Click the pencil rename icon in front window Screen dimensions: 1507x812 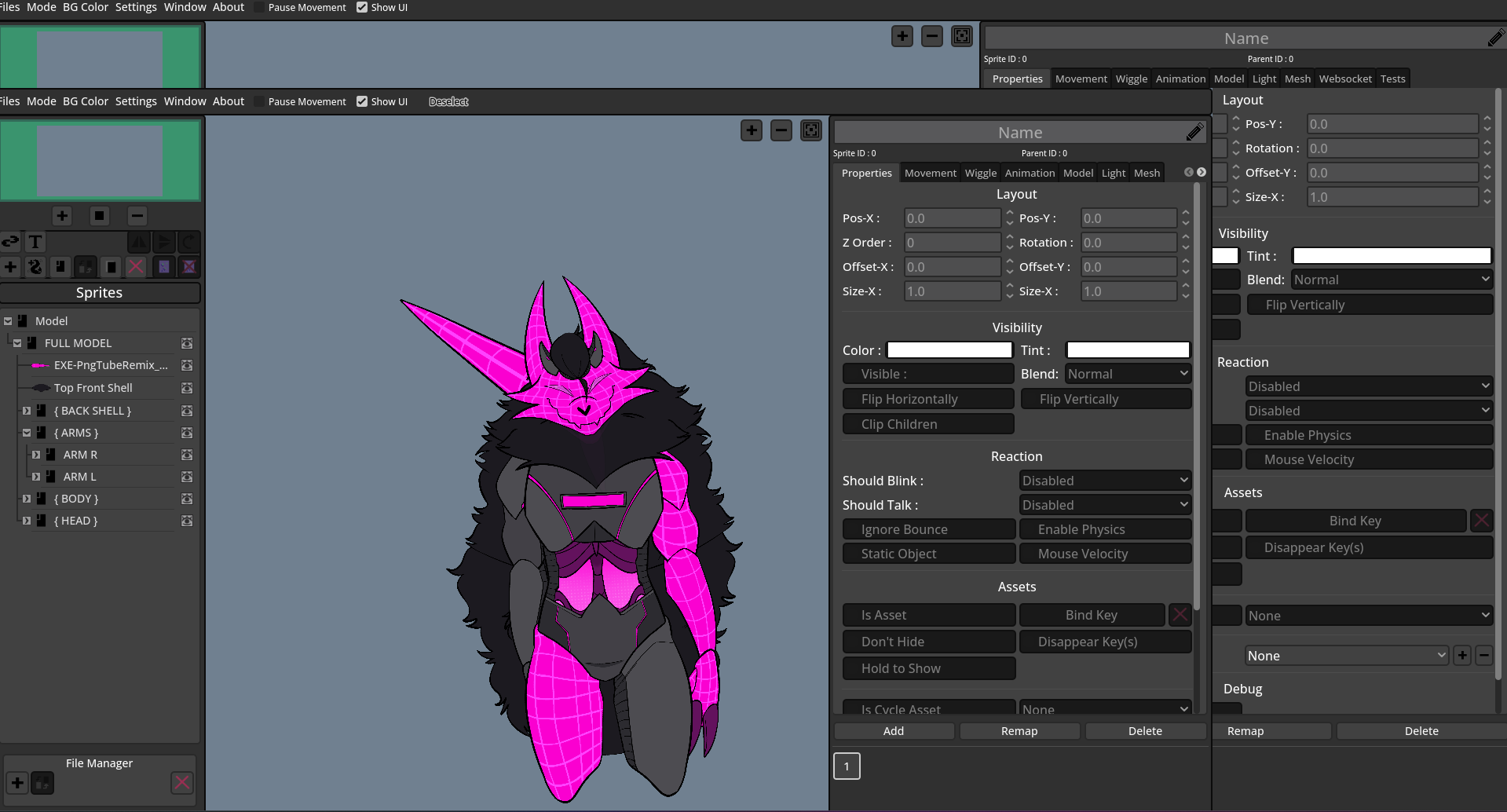[1194, 132]
